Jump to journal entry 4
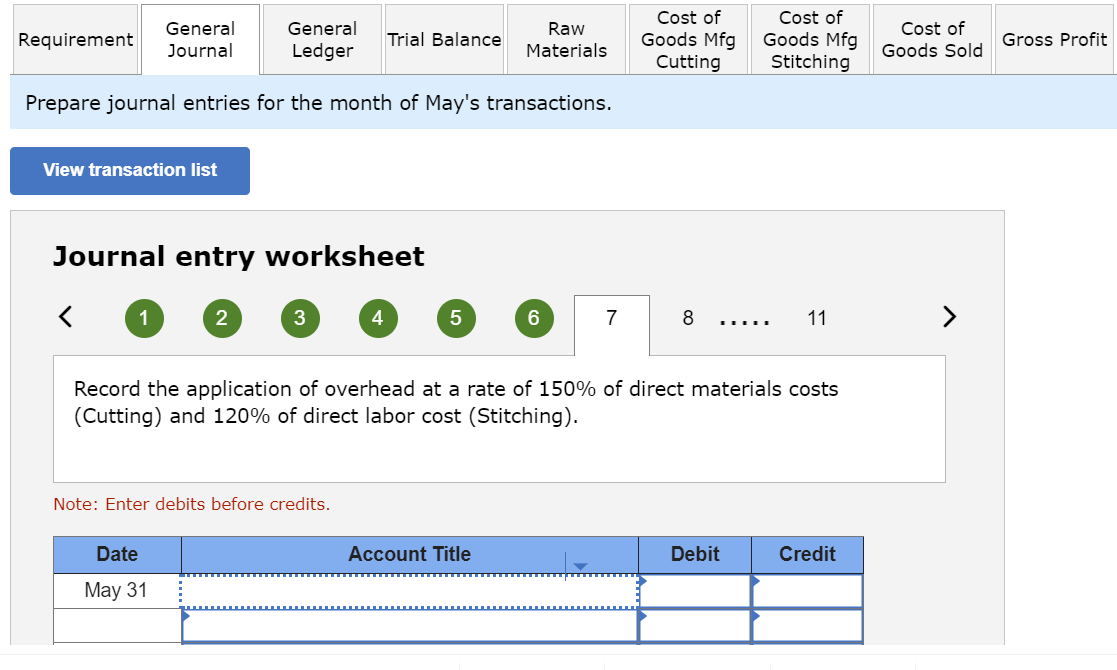 378,317
